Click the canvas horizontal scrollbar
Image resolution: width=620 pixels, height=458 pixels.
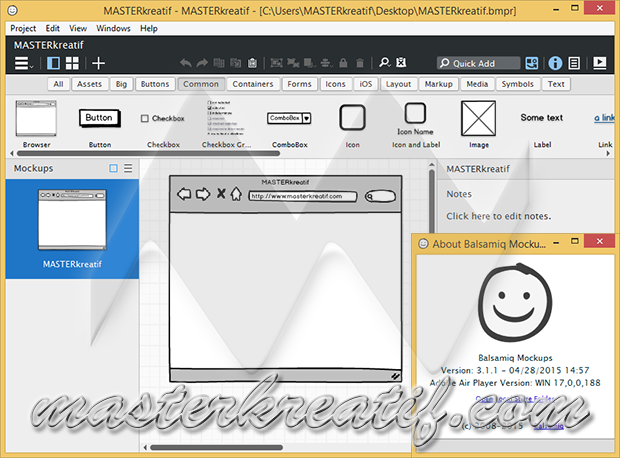point(216,448)
